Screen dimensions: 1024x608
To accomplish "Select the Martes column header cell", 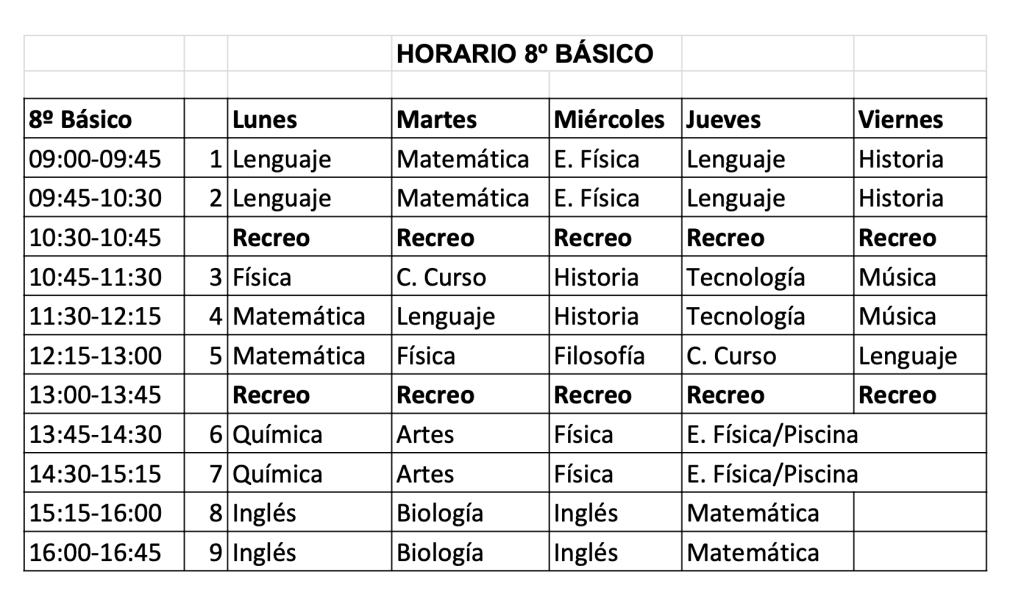I will click(470, 120).
